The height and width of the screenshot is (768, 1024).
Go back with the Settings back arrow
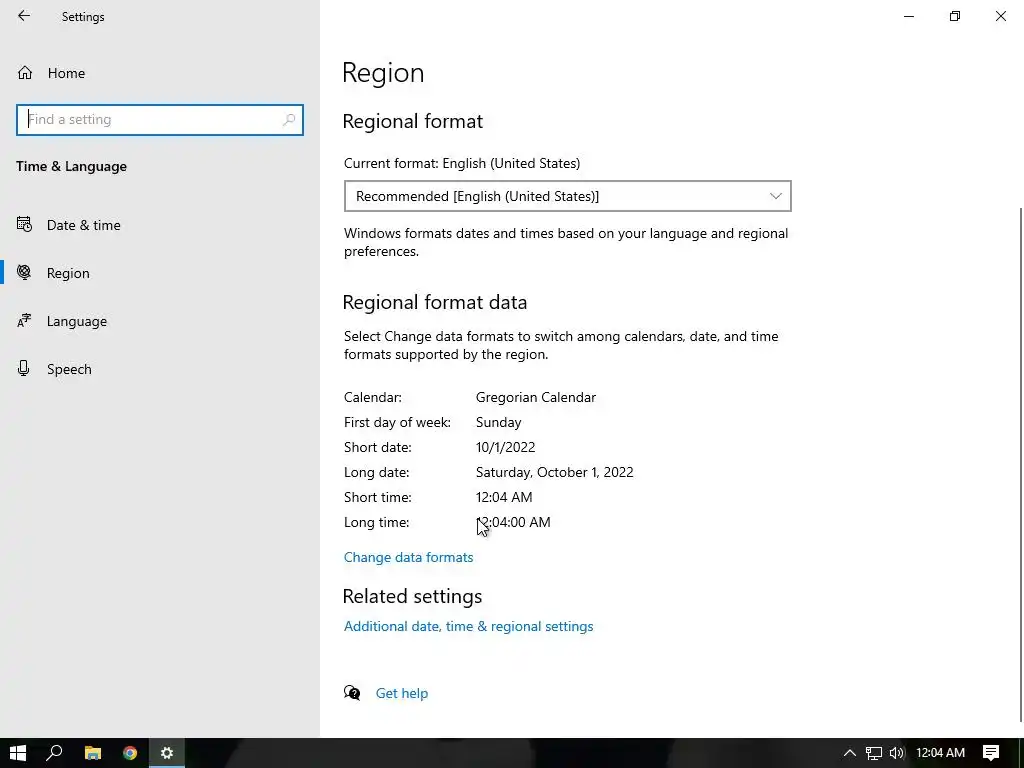point(24,16)
